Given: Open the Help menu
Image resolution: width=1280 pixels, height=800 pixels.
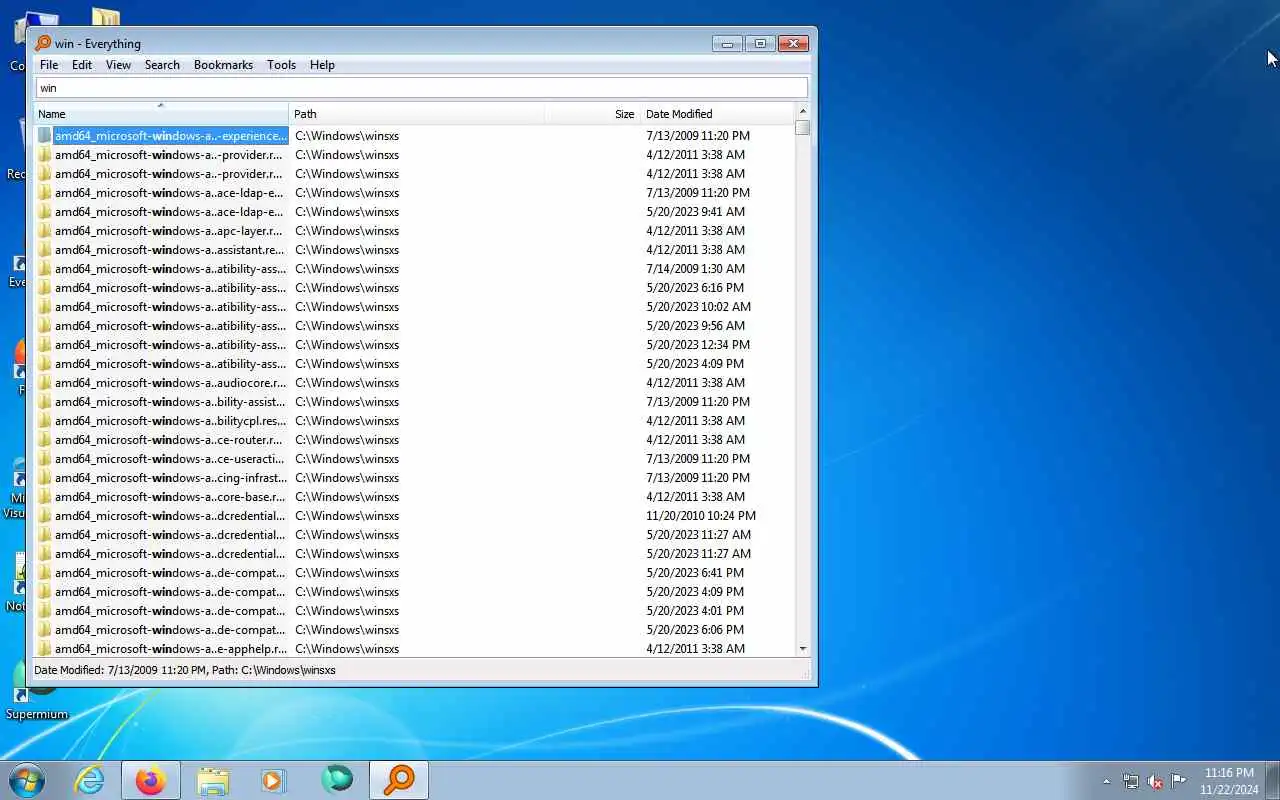Looking at the screenshot, I should pyautogui.click(x=322, y=65).
